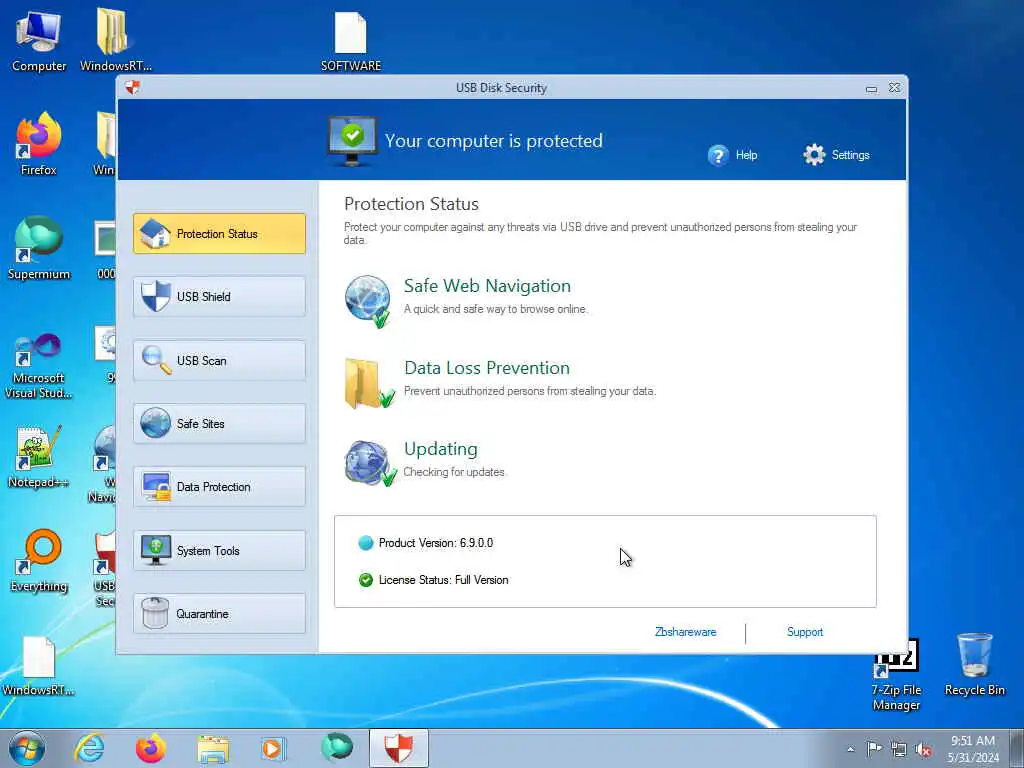Click the Checking for updates text
The image size is (1024, 768).
pyautogui.click(x=454, y=472)
